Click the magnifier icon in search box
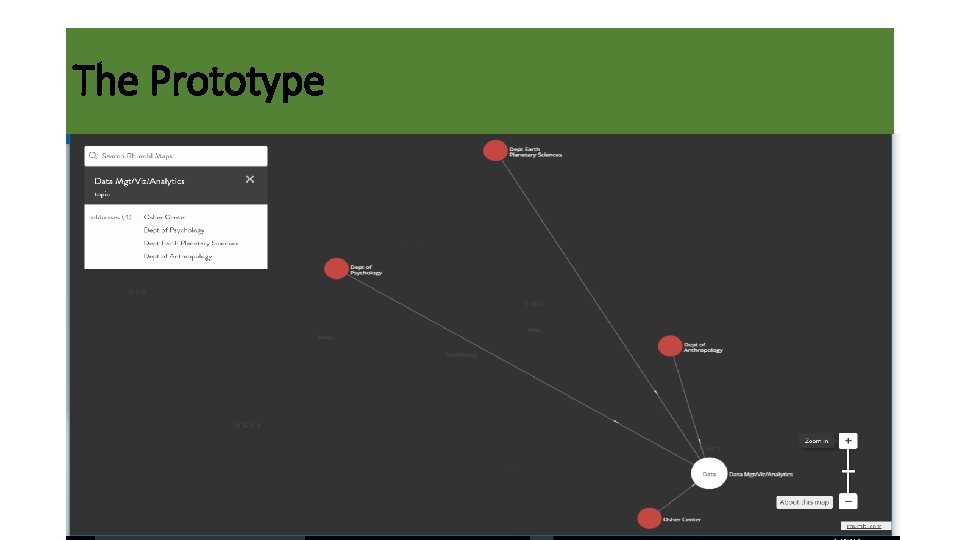Screen dimensions: 960x540 click(x=93, y=156)
